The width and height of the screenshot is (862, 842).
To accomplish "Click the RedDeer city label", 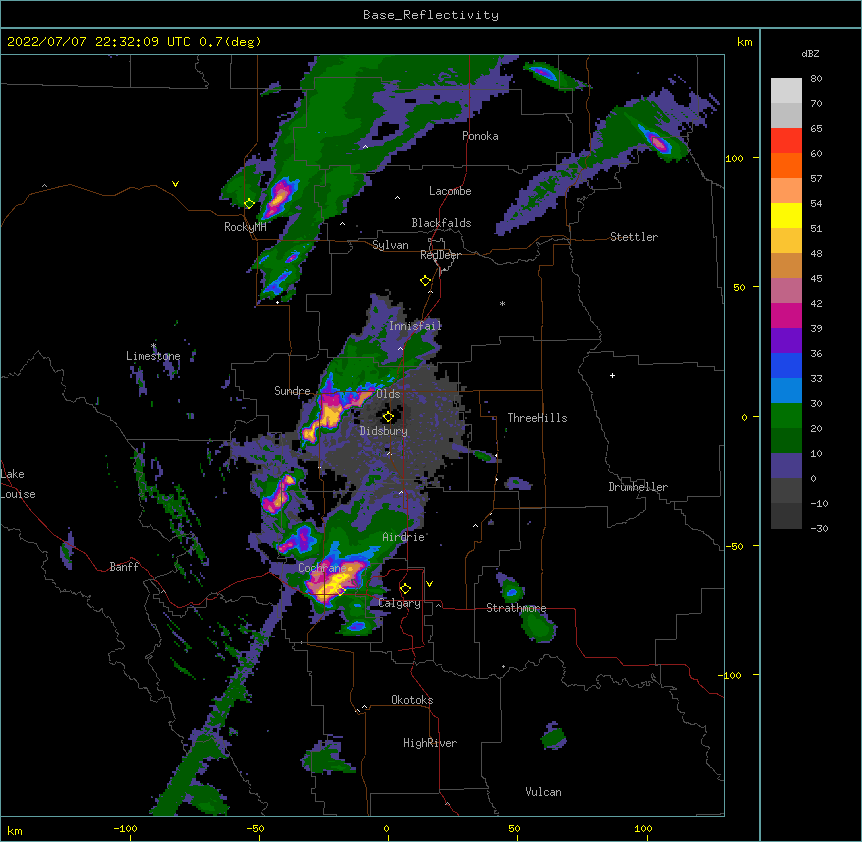I will tap(440, 255).
